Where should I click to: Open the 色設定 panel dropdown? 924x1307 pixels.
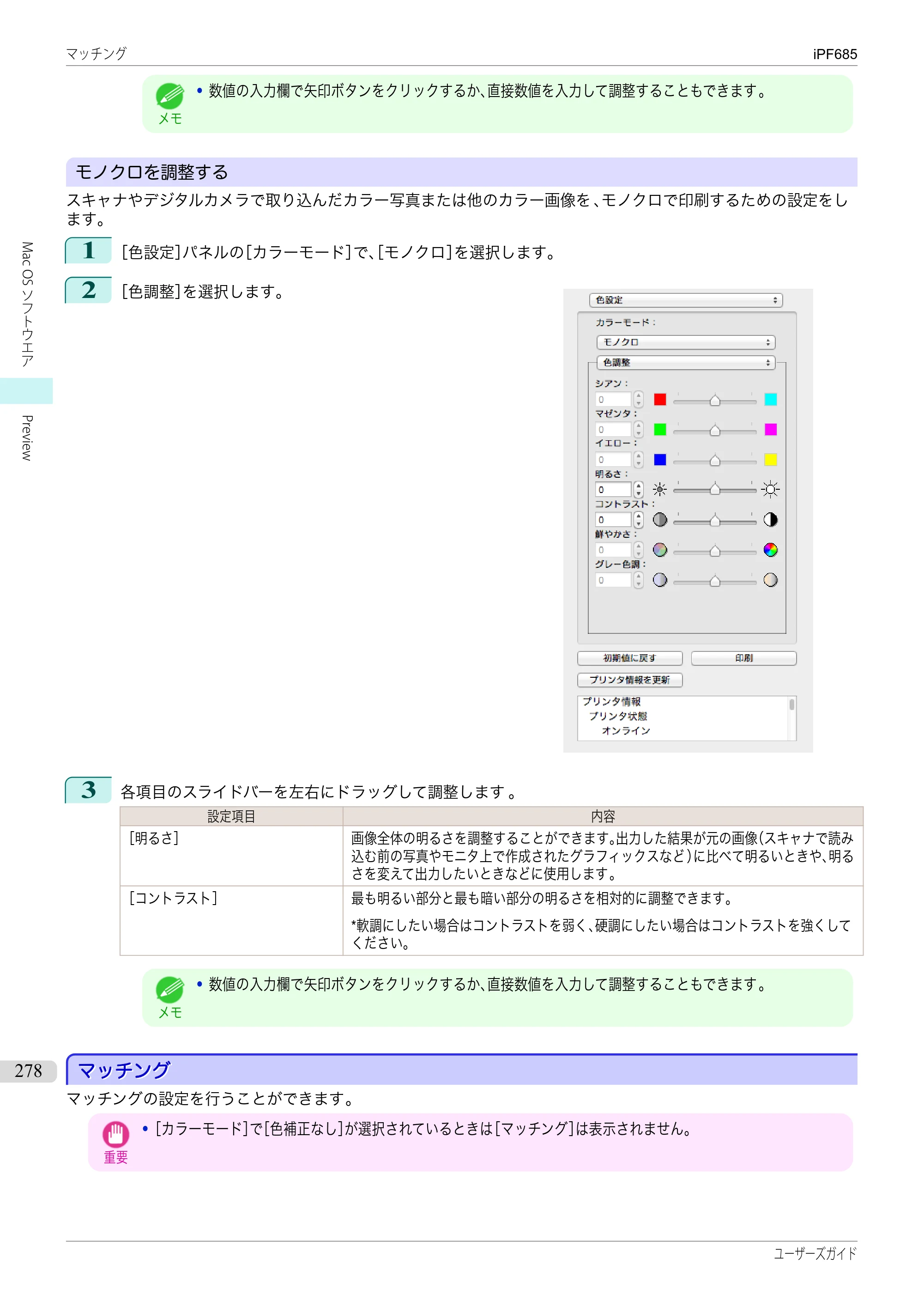686,300
